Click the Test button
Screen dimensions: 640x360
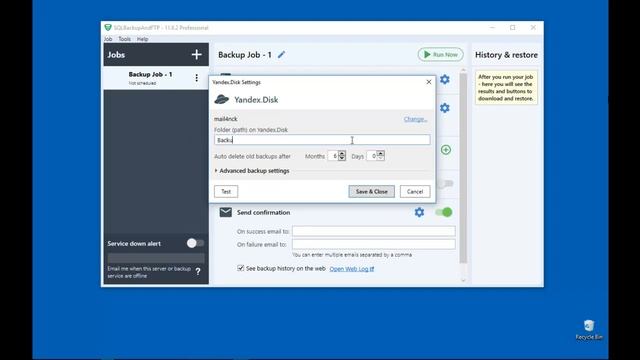tap(226, 191)
